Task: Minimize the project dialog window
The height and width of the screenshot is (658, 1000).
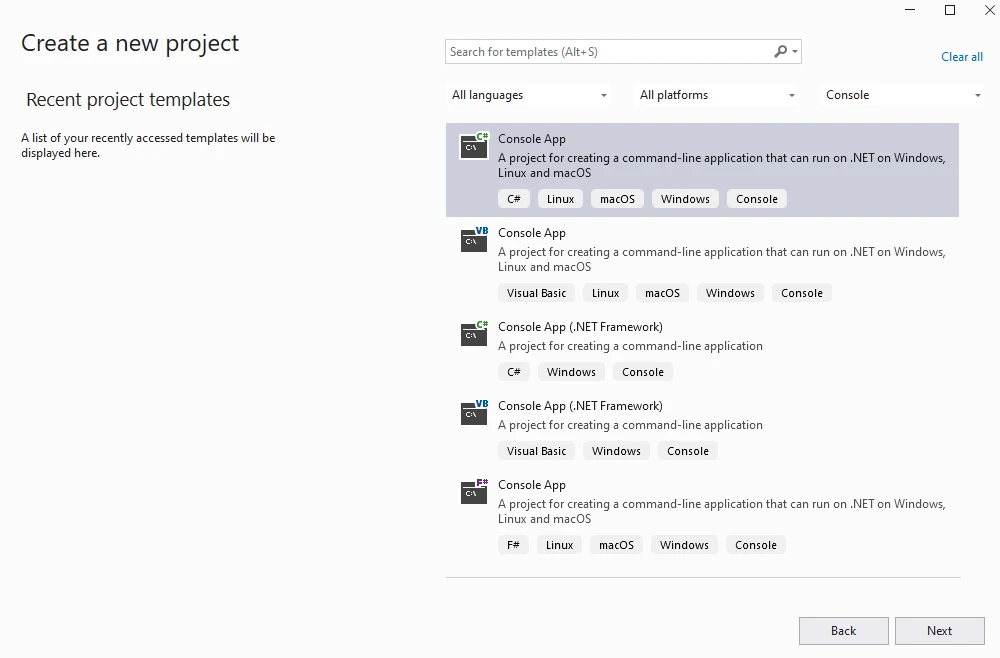Action: coord(911,10)
